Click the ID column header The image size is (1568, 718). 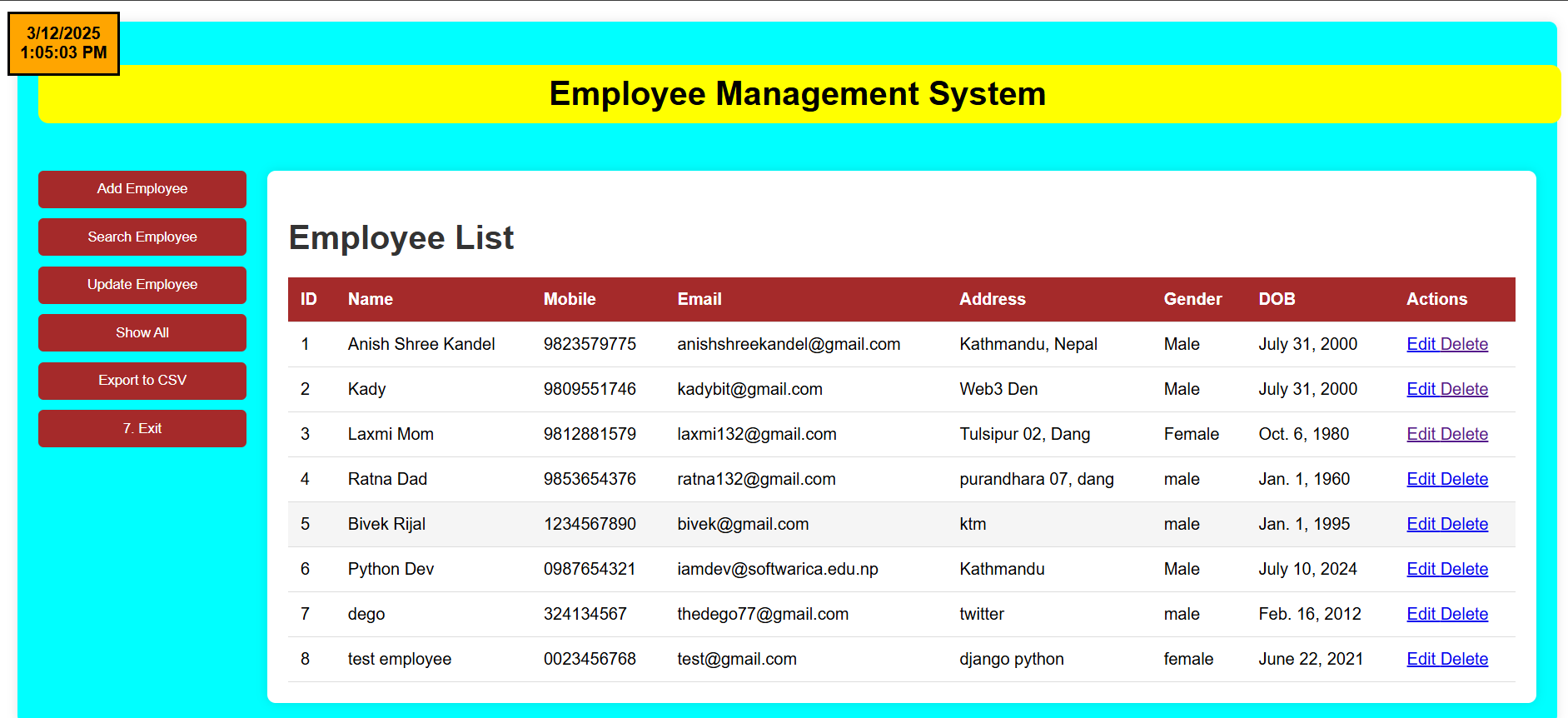coord(309,299)
